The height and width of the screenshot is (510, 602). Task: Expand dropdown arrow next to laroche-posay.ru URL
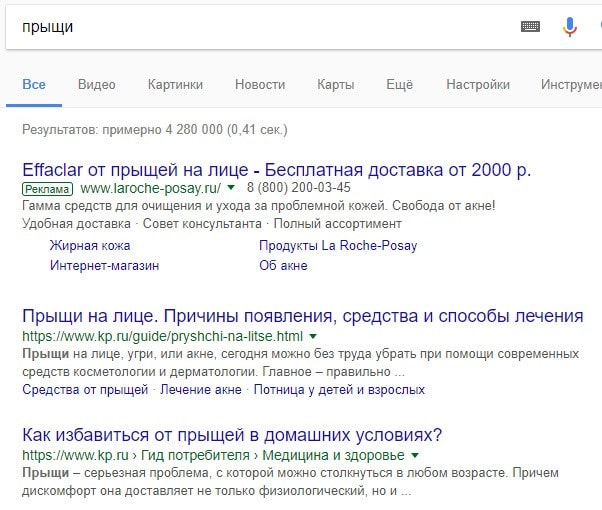tap(230, 188)
